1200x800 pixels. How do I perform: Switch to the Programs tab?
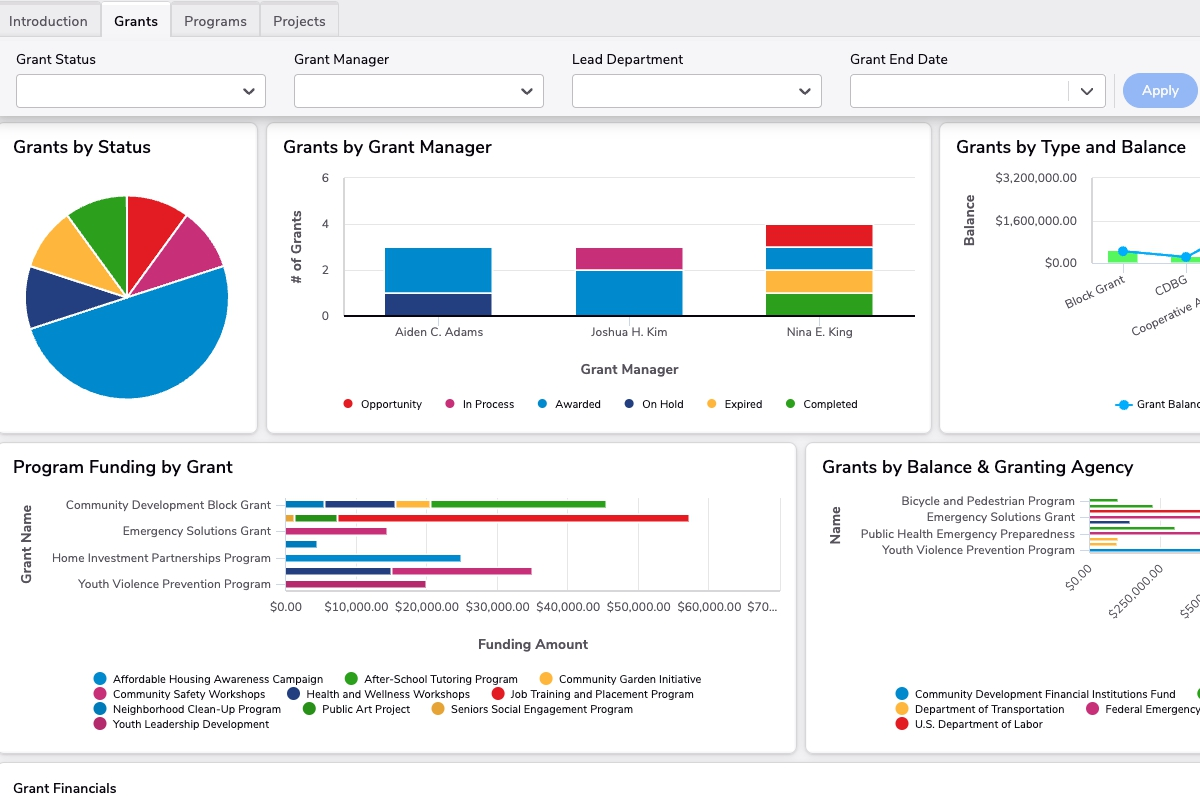pyautogui.click(x=215, y=21)
